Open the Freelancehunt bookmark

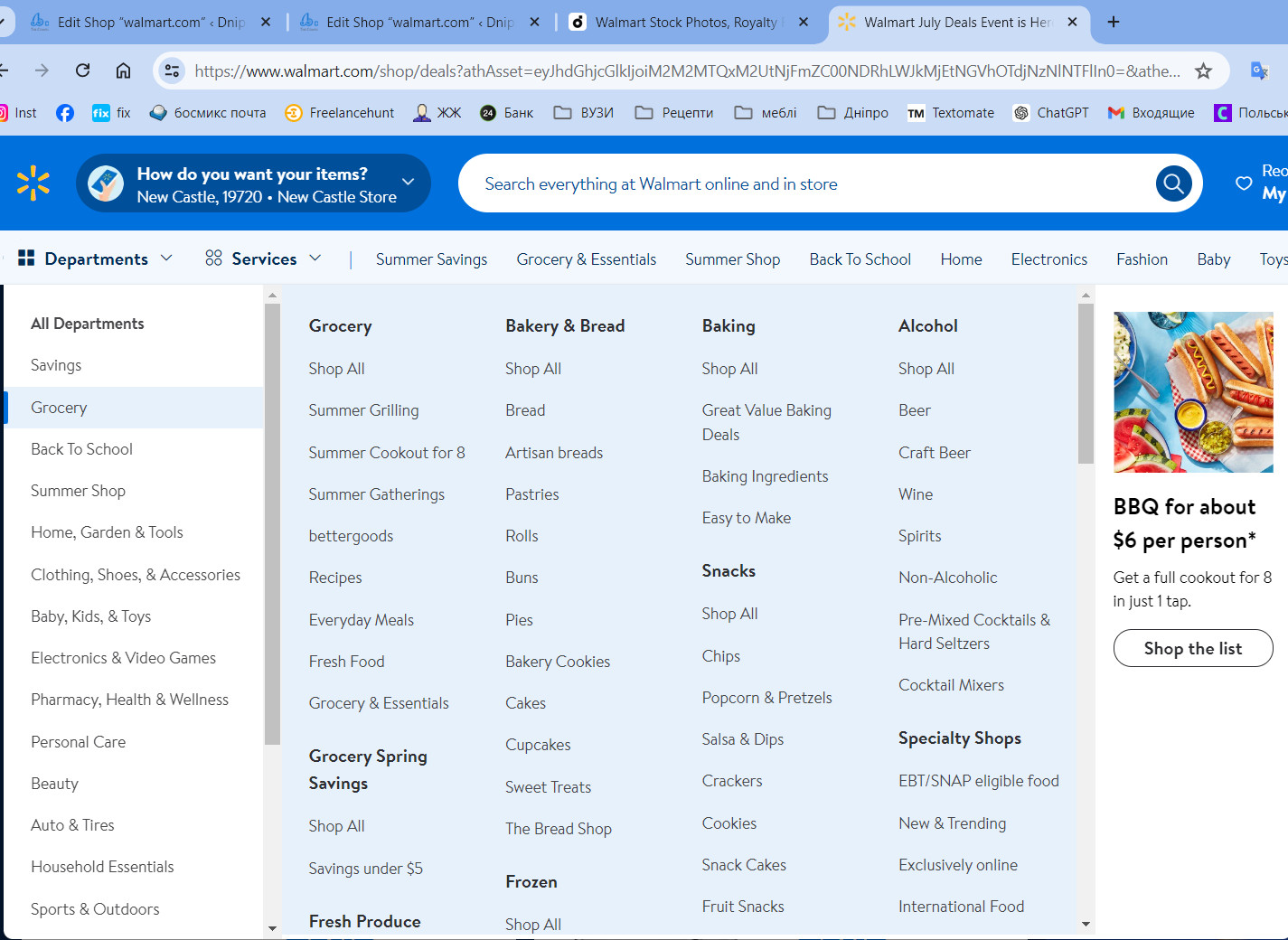[340, 113]
